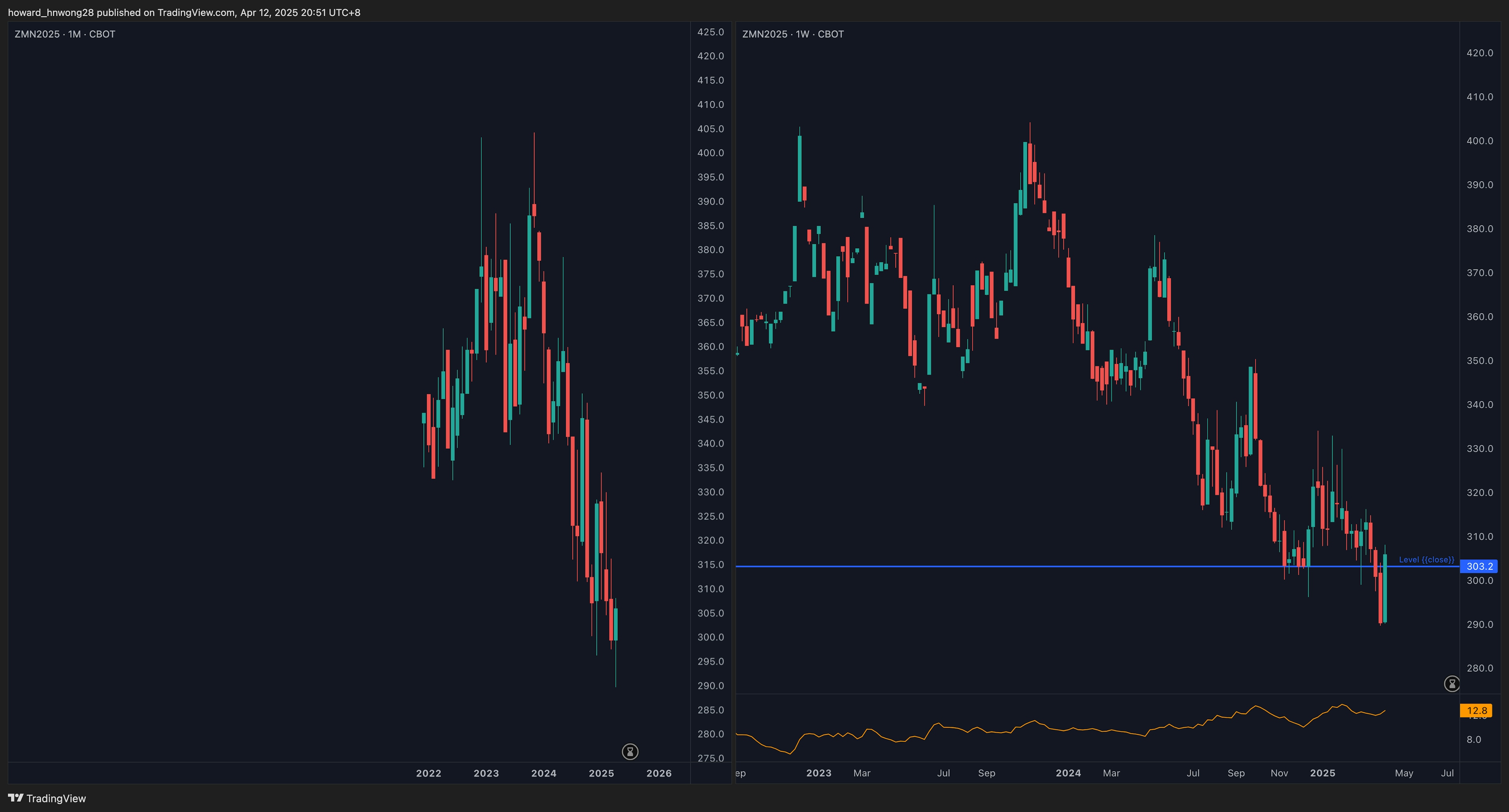
Task: Click the 2022 label on monthly time axis
Action: (428, 773)
